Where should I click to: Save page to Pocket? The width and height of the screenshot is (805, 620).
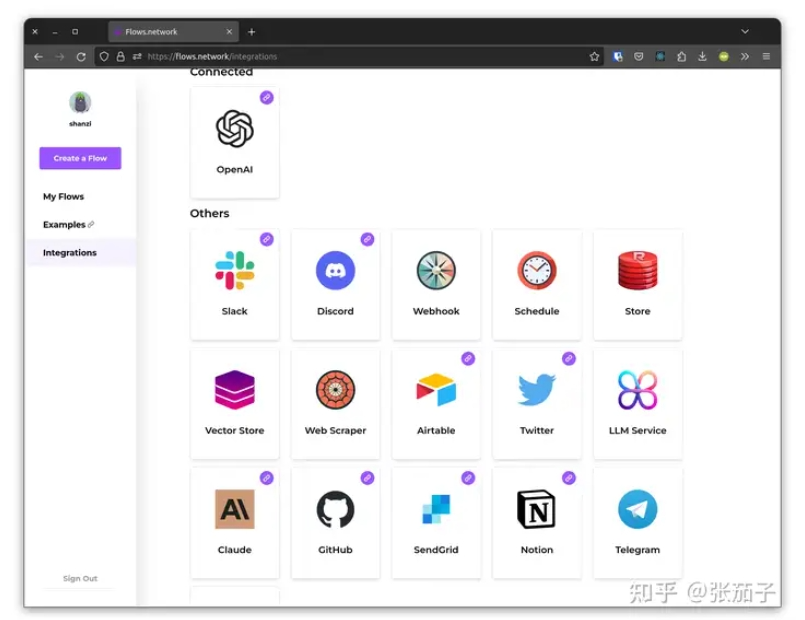click(639, 56)
